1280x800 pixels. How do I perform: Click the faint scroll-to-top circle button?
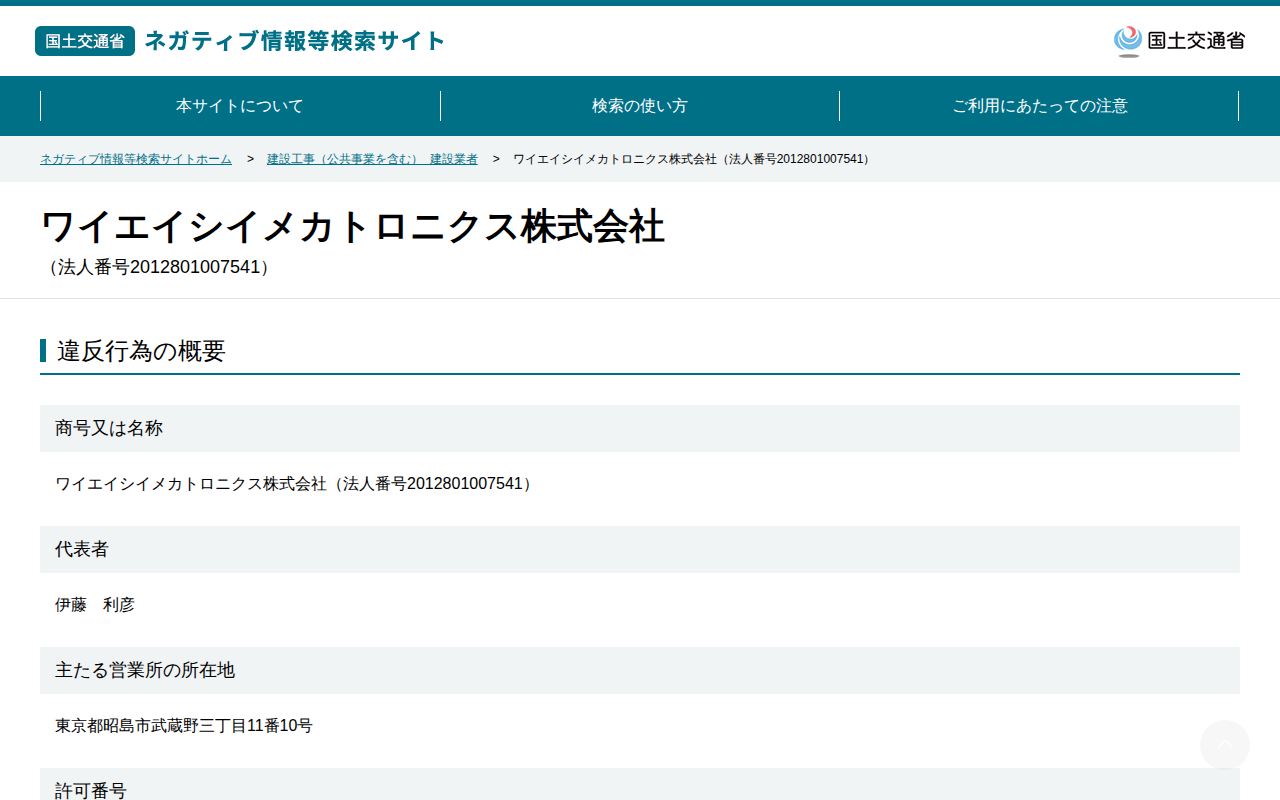[1225, 745]
